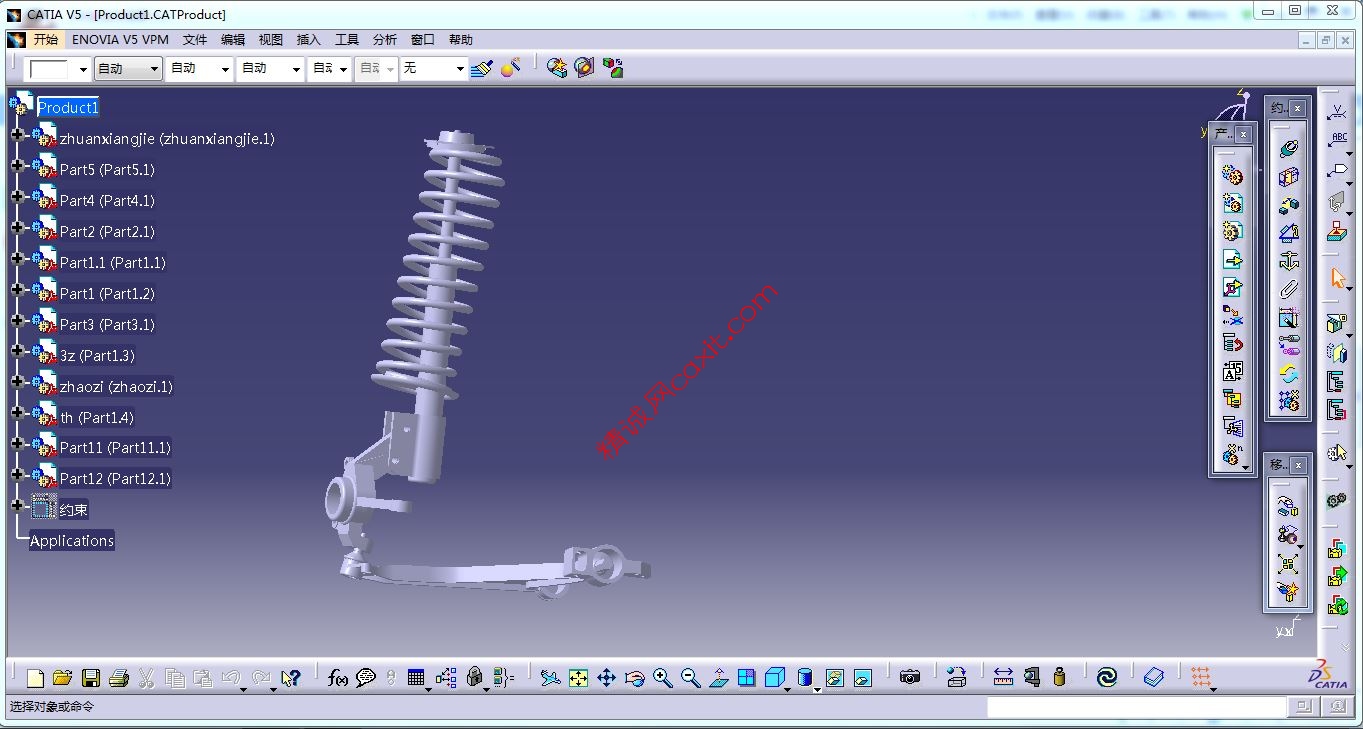Select Part4 (Part4.1) in tree
The width and height of the screenshot is (1363, 729).
pyautogui.click(x=107, y=200)
